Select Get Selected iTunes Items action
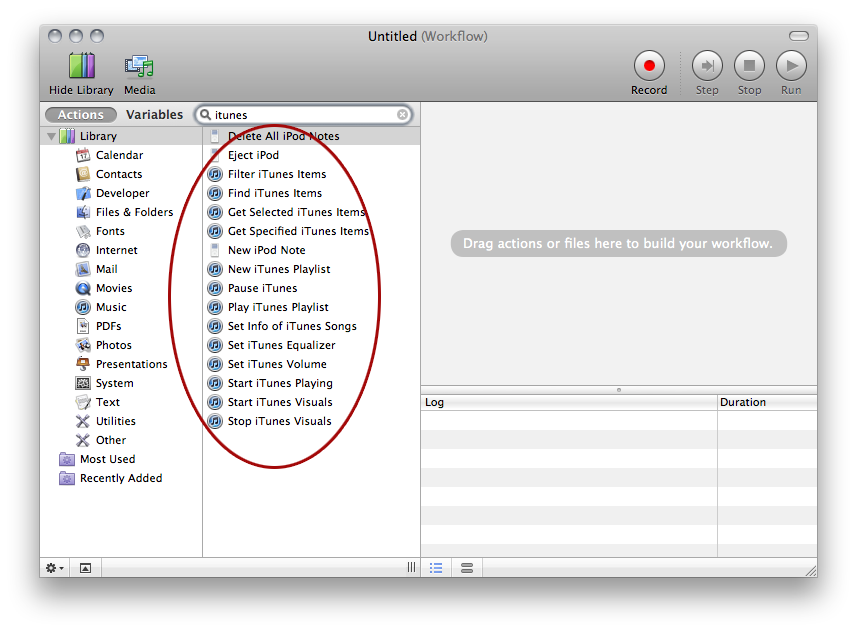Viewport: 857px width, 632px height. (x=312, y=212)
